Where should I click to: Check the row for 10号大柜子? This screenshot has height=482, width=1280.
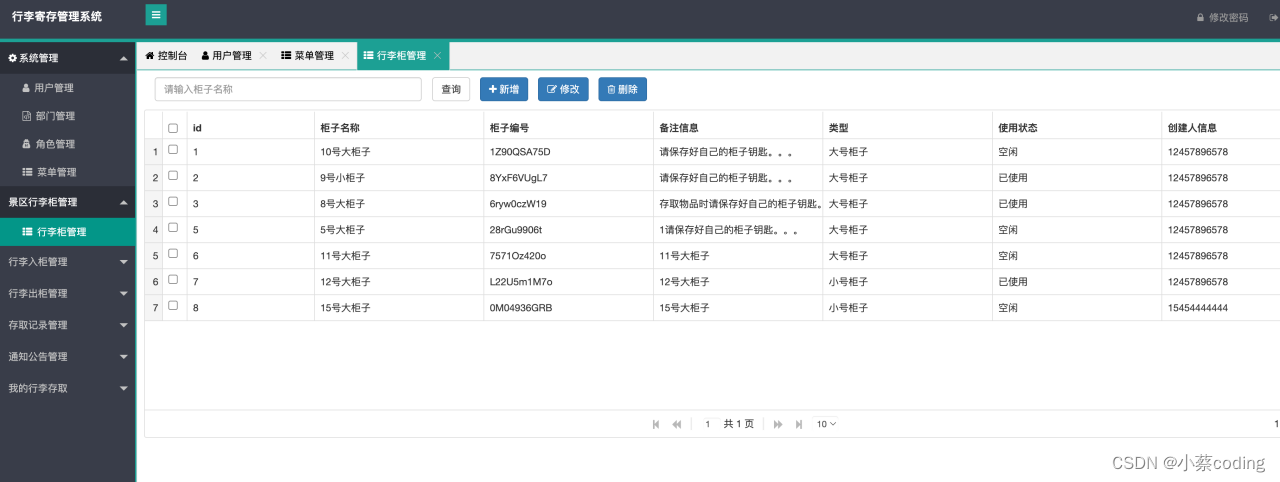point(173,150)
